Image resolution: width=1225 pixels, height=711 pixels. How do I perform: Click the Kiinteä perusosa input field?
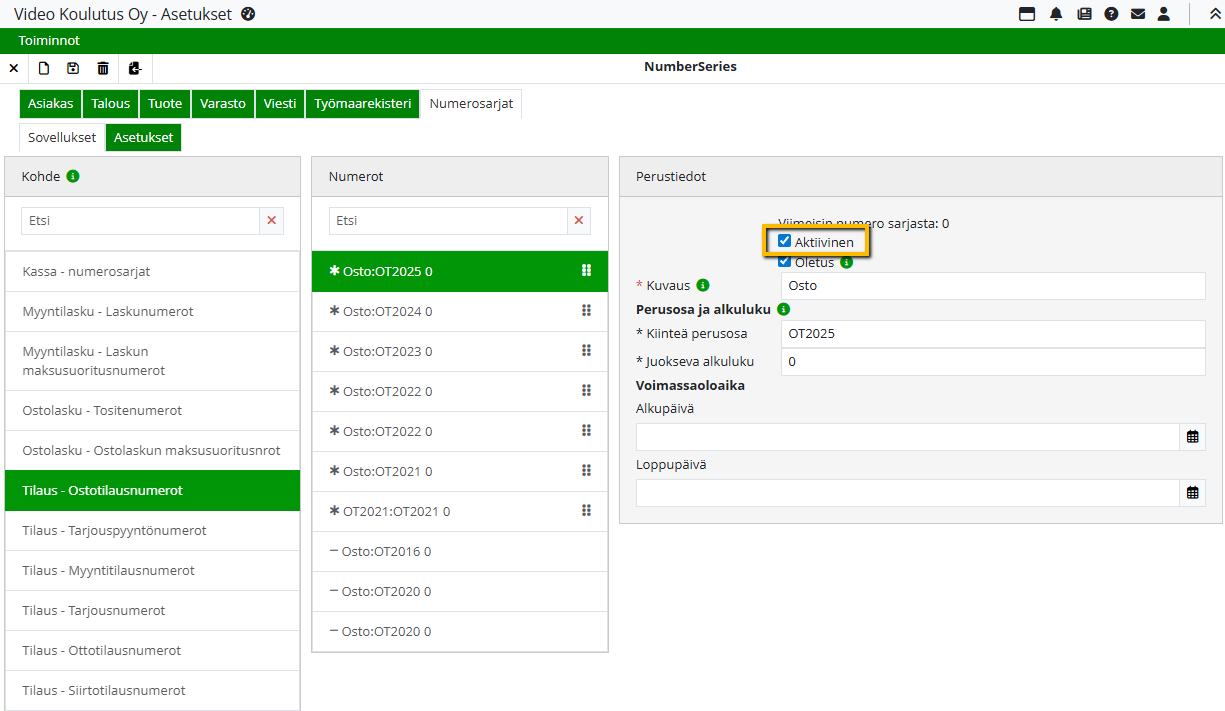(992, 334)
